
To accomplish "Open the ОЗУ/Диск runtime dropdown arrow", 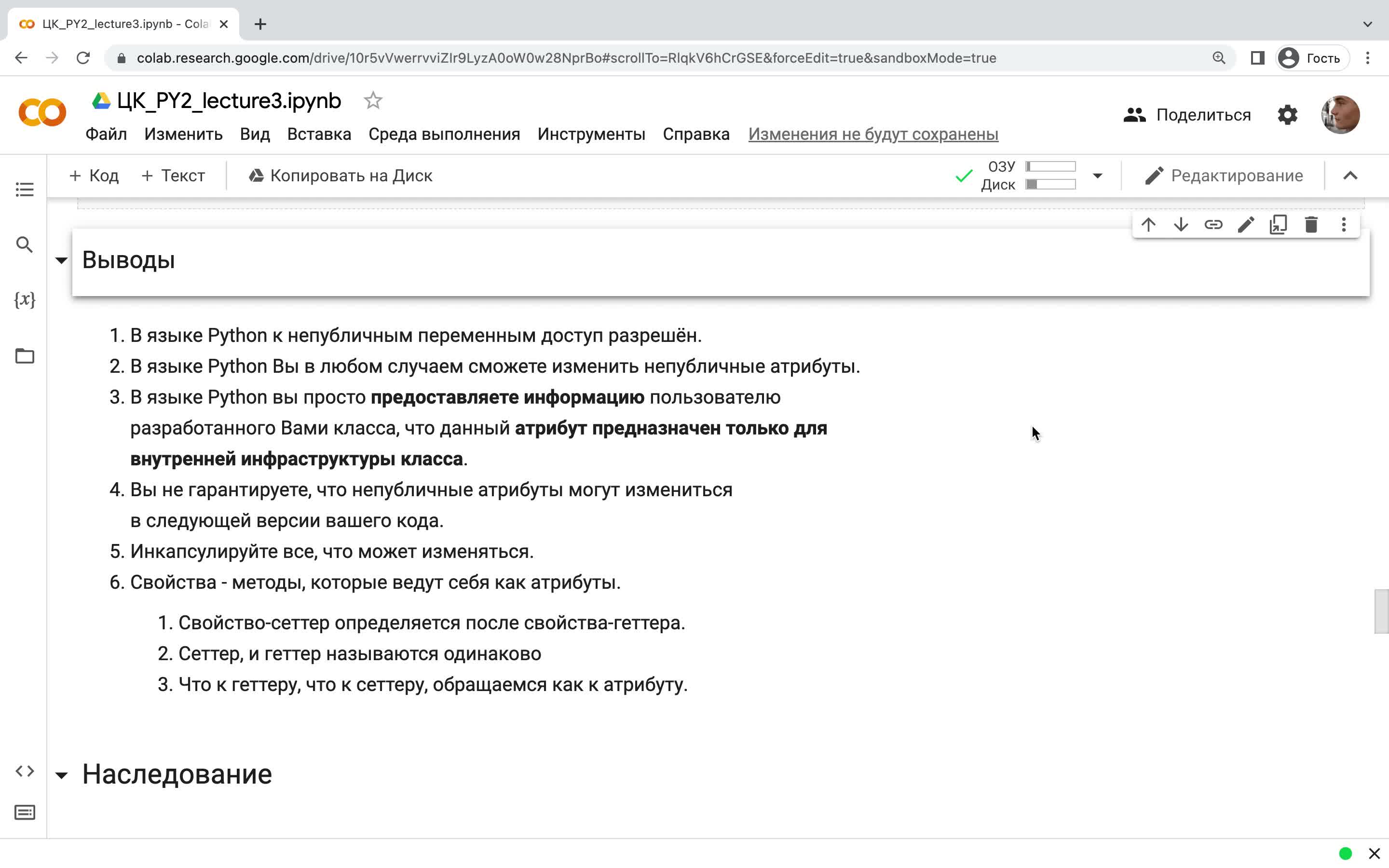I will 1097,176.
